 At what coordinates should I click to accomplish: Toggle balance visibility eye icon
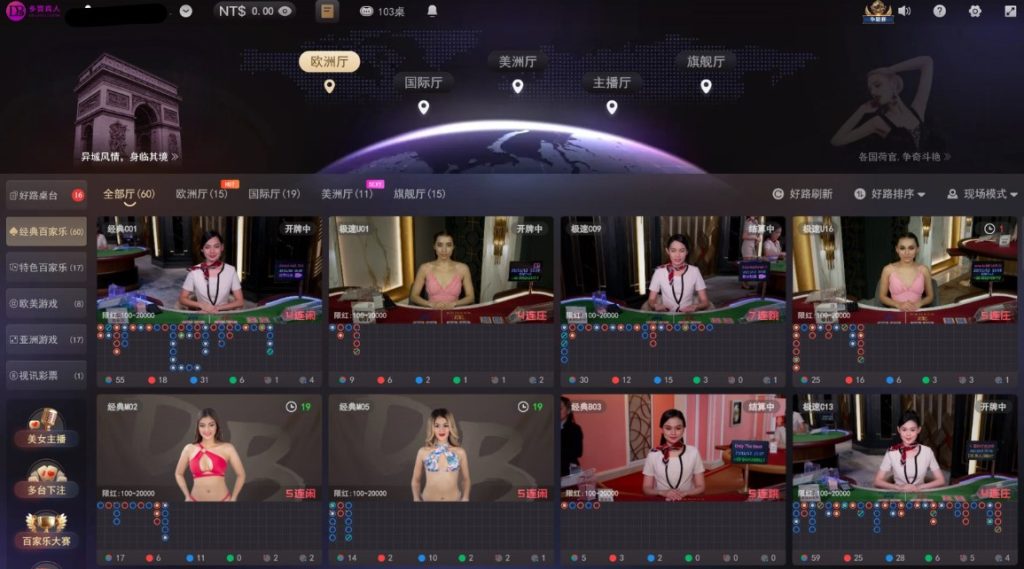[285, 11]
